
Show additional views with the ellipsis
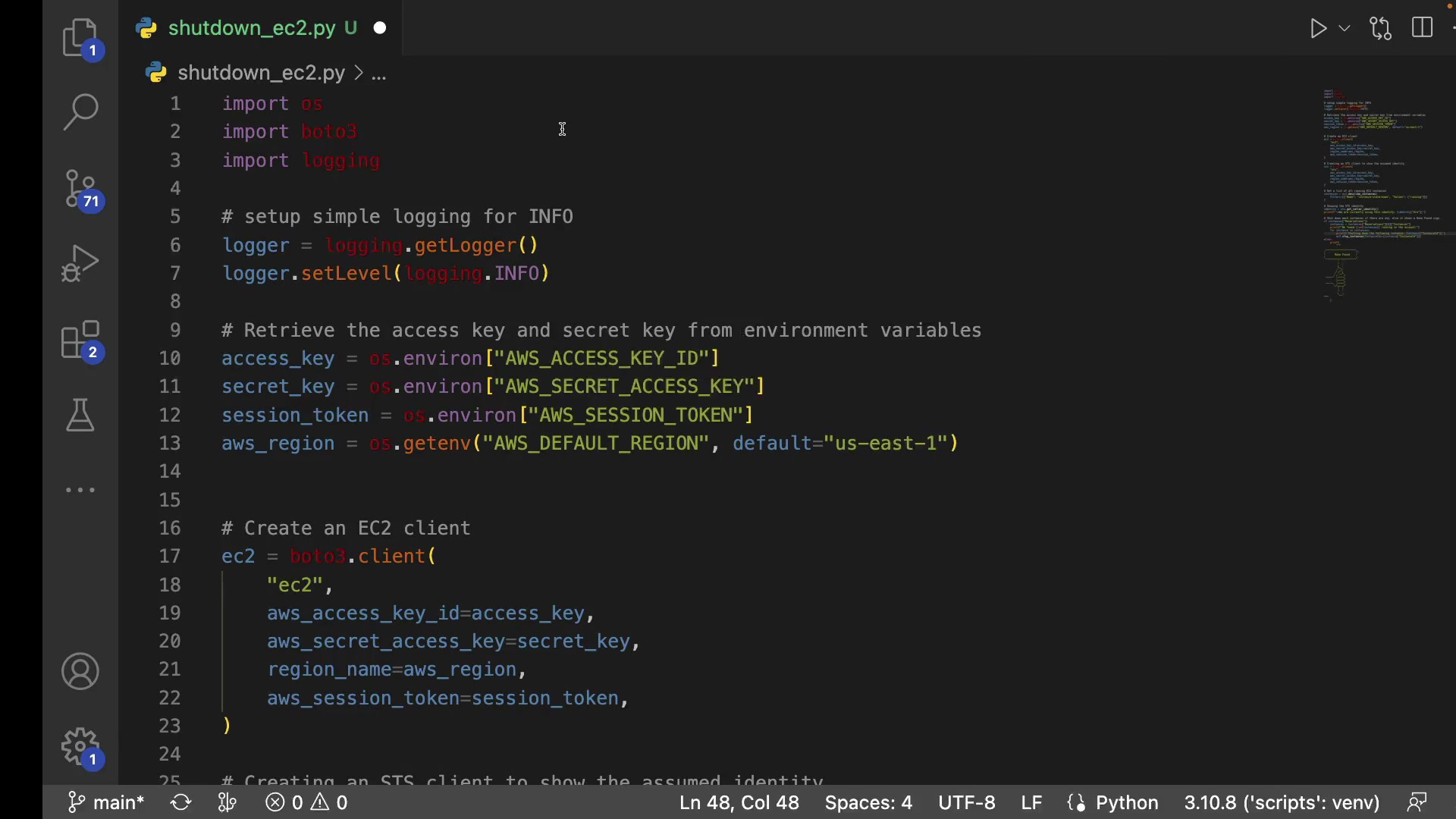[80, 490]
